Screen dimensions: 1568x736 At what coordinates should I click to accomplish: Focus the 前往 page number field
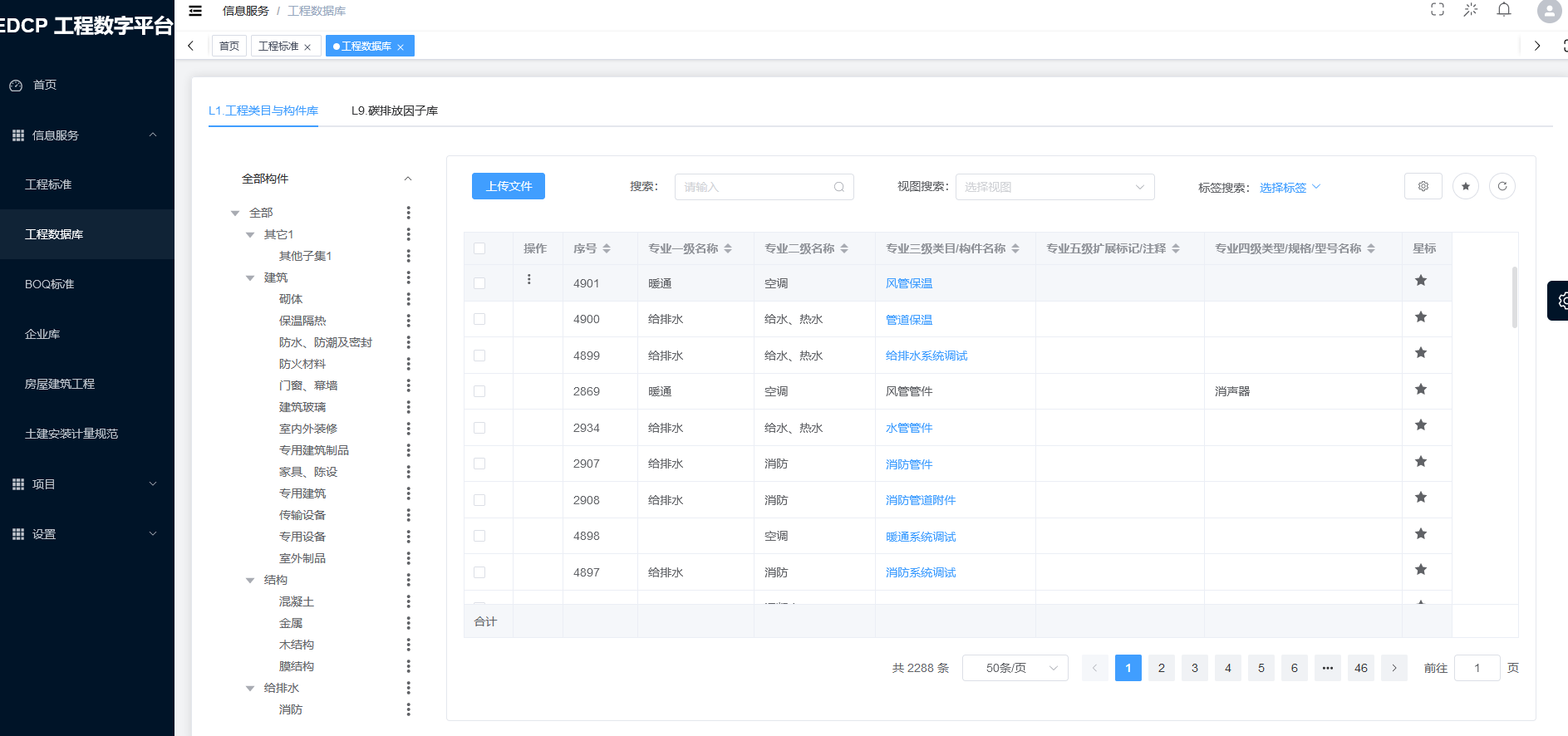(1477, 668)
